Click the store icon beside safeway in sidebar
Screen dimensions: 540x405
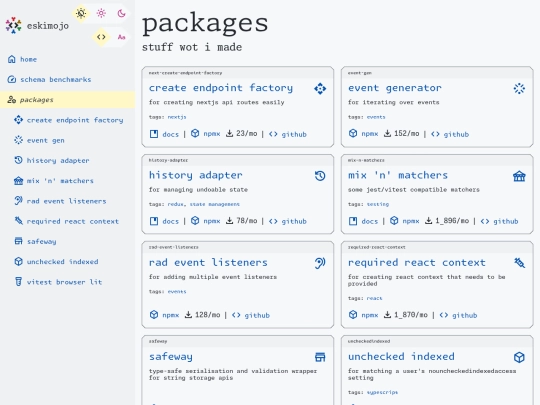point(18,241)
